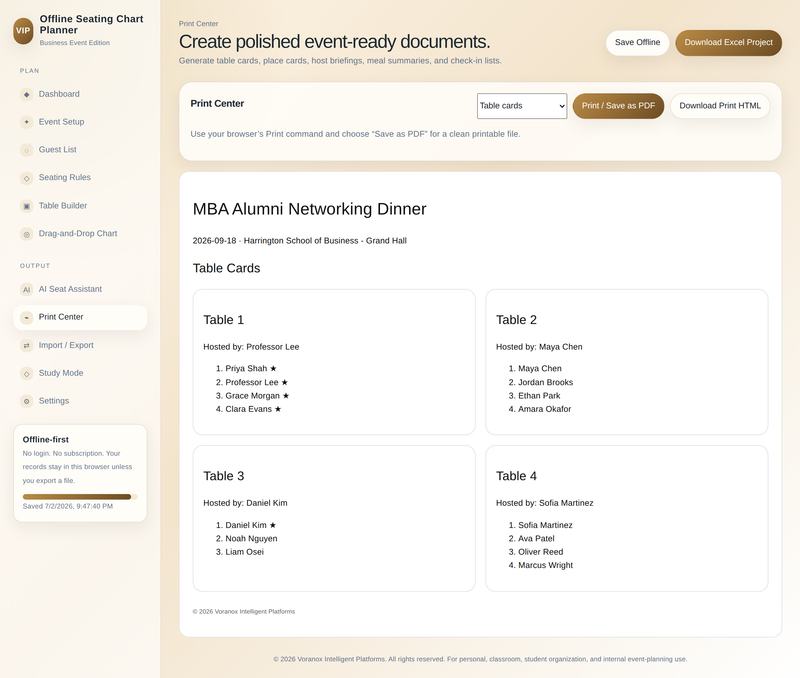Open the Table cards document dropdown
800x678 pixels.
pos(522,106)
